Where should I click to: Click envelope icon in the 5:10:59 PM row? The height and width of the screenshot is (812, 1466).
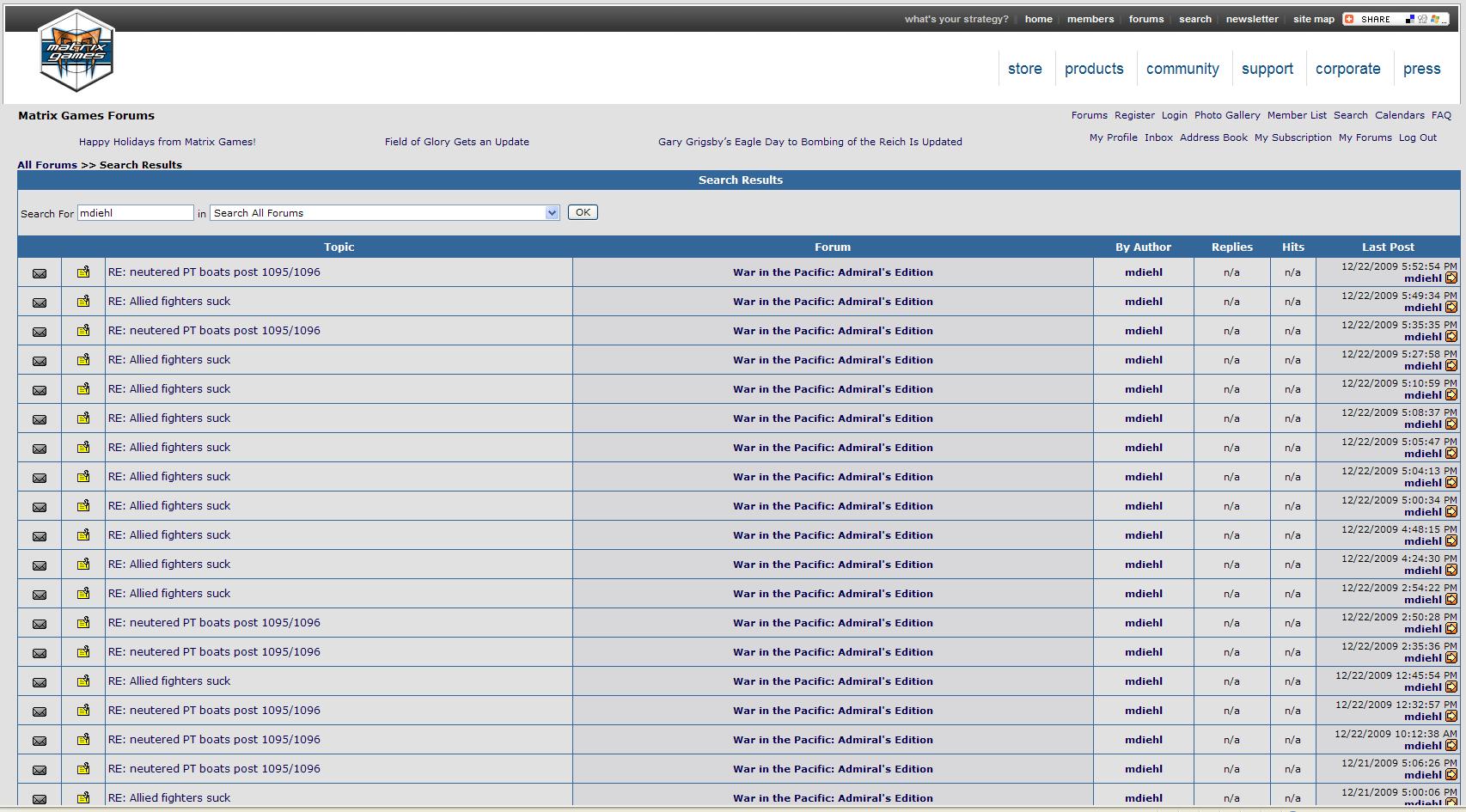pyautogui.click(x=40, y=390)
